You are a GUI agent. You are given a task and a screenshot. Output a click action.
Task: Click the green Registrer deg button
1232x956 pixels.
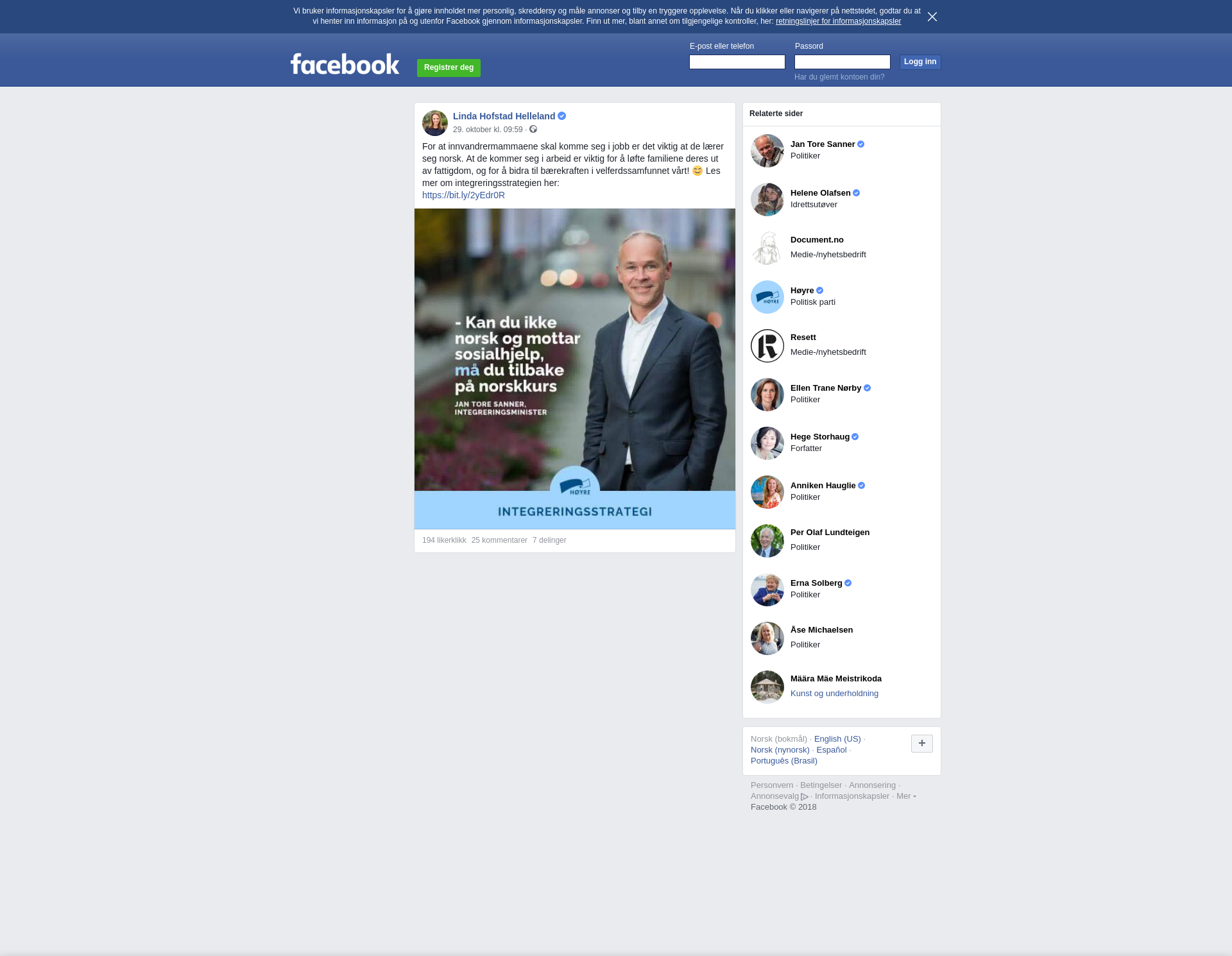click(x=449, y=67)
